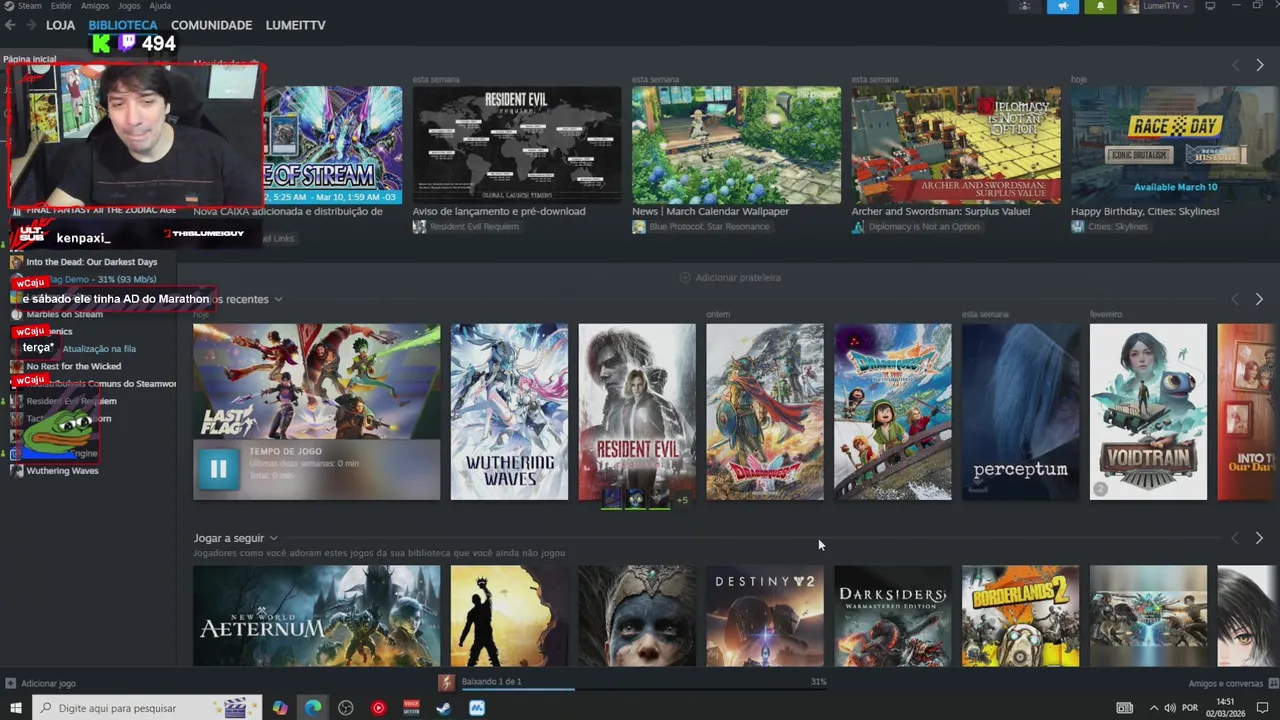Open Steam from the taskbar
Screen dimensions: 1280x720
[444, 708]
